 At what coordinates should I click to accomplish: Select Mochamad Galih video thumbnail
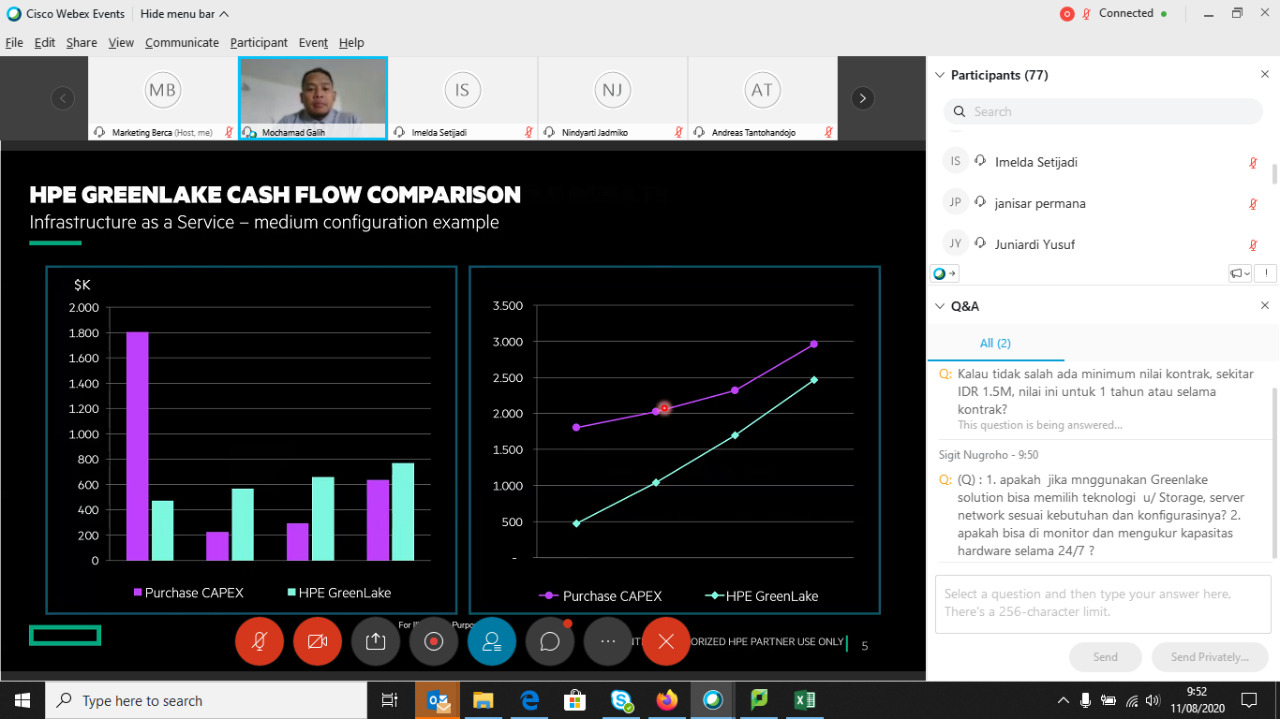pyautogui.click(x=312, y=98)
